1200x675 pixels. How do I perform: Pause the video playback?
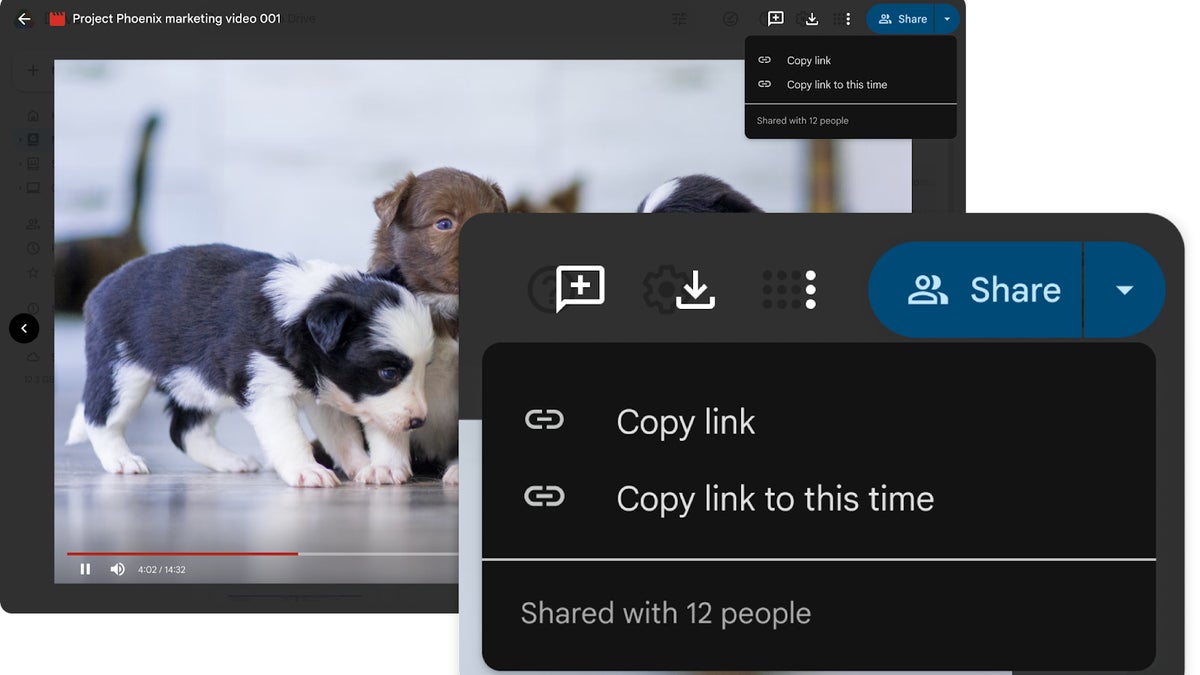coord(85,569)
